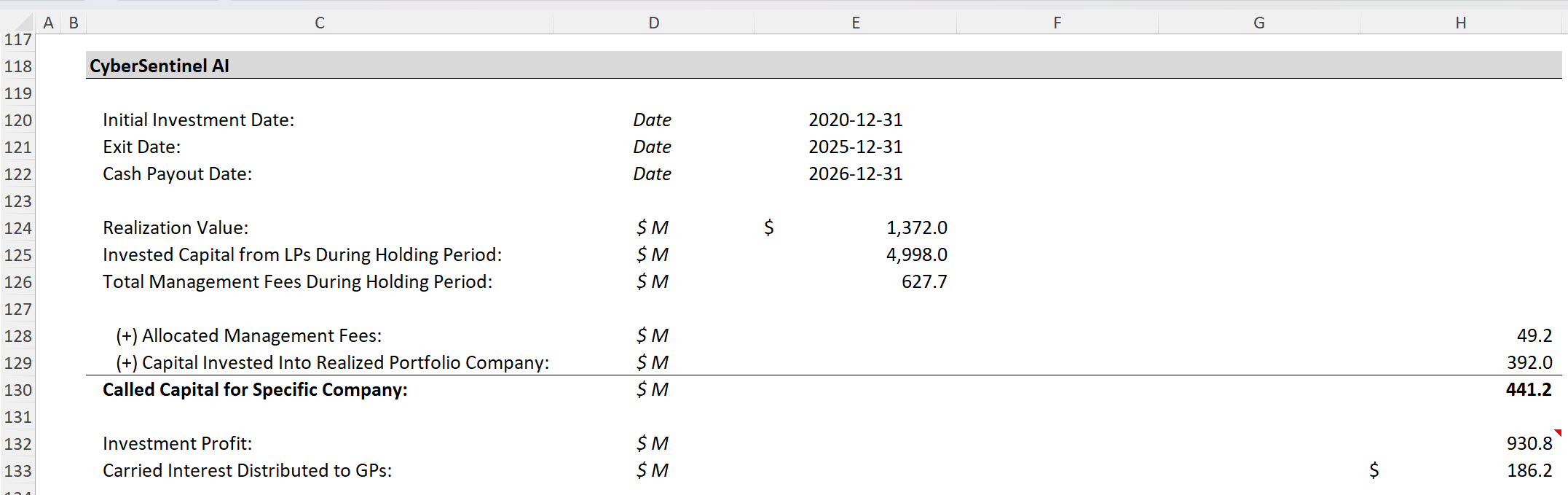This screenshot has width=1568, height=495.
Task: Select the 186.2 carried interest cell
Action: [1461, 470]
